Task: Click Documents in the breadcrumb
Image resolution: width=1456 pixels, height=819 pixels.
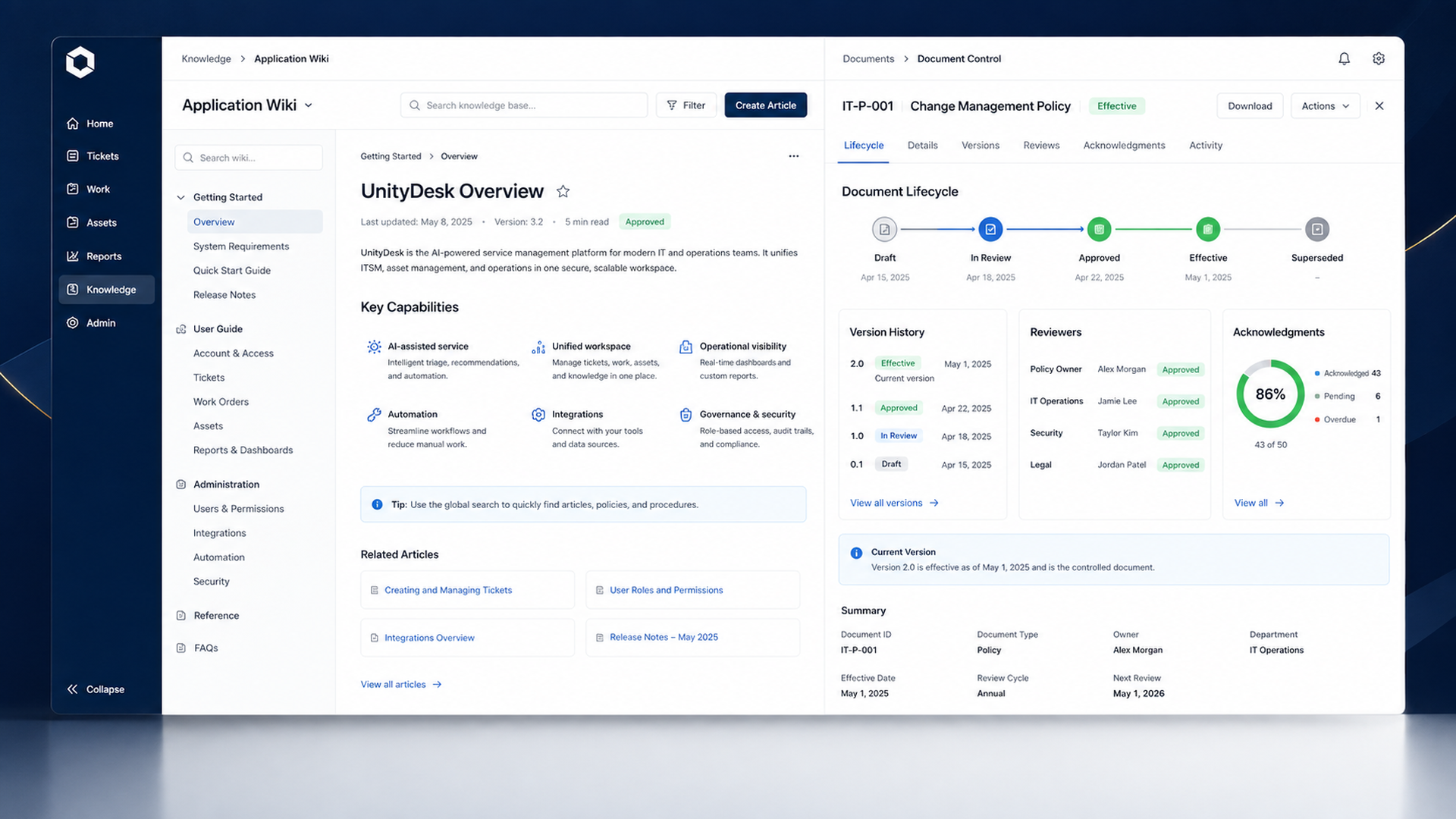Action: point(868,59)
